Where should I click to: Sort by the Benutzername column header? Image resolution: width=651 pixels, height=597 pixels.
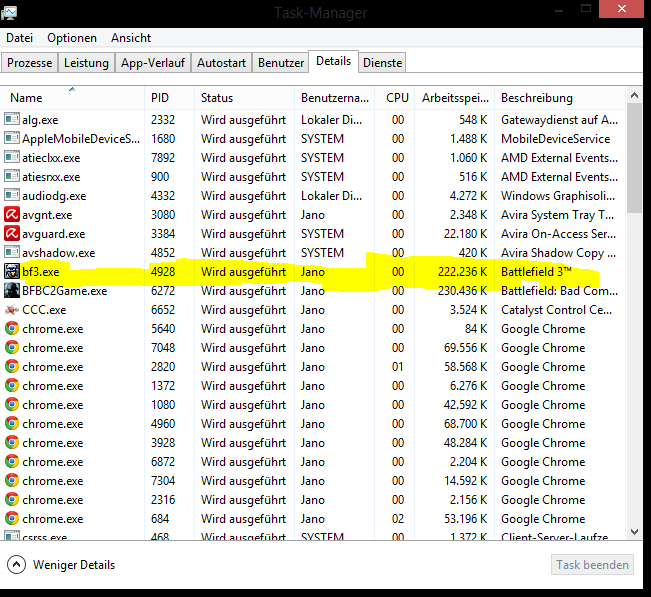334,98
